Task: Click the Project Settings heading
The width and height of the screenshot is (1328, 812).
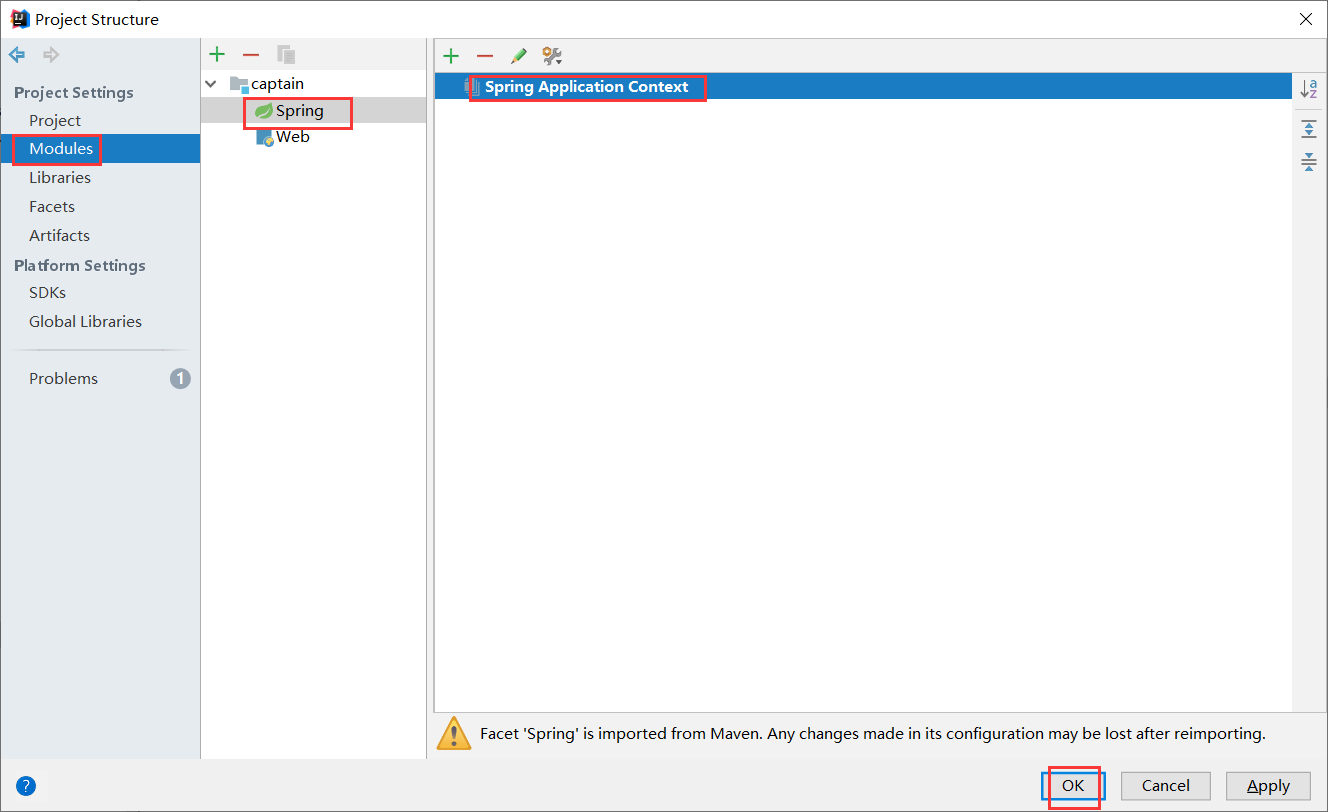Action: click(x=73, y=92)
